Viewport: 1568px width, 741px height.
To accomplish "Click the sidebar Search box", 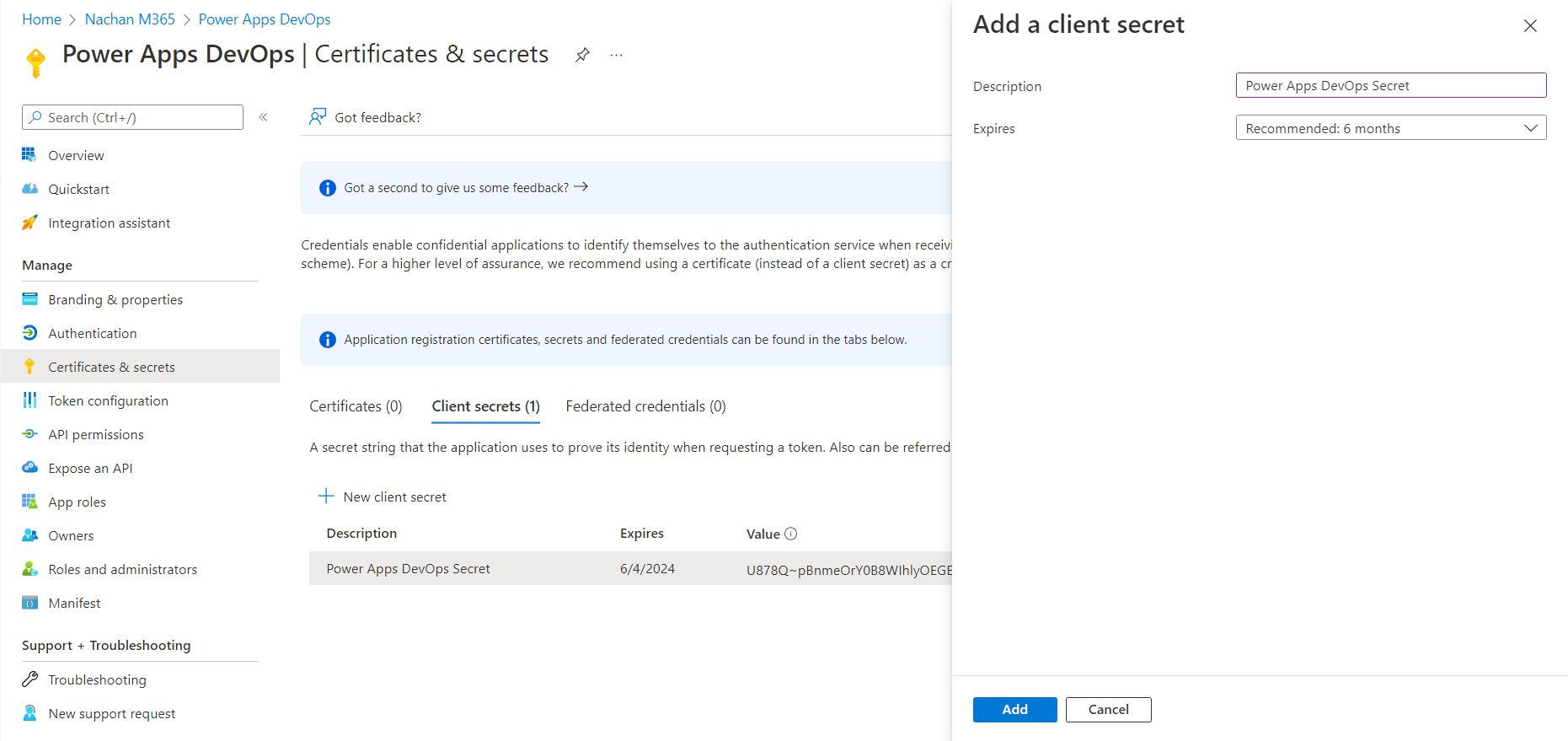I will [x=133, y=117].
